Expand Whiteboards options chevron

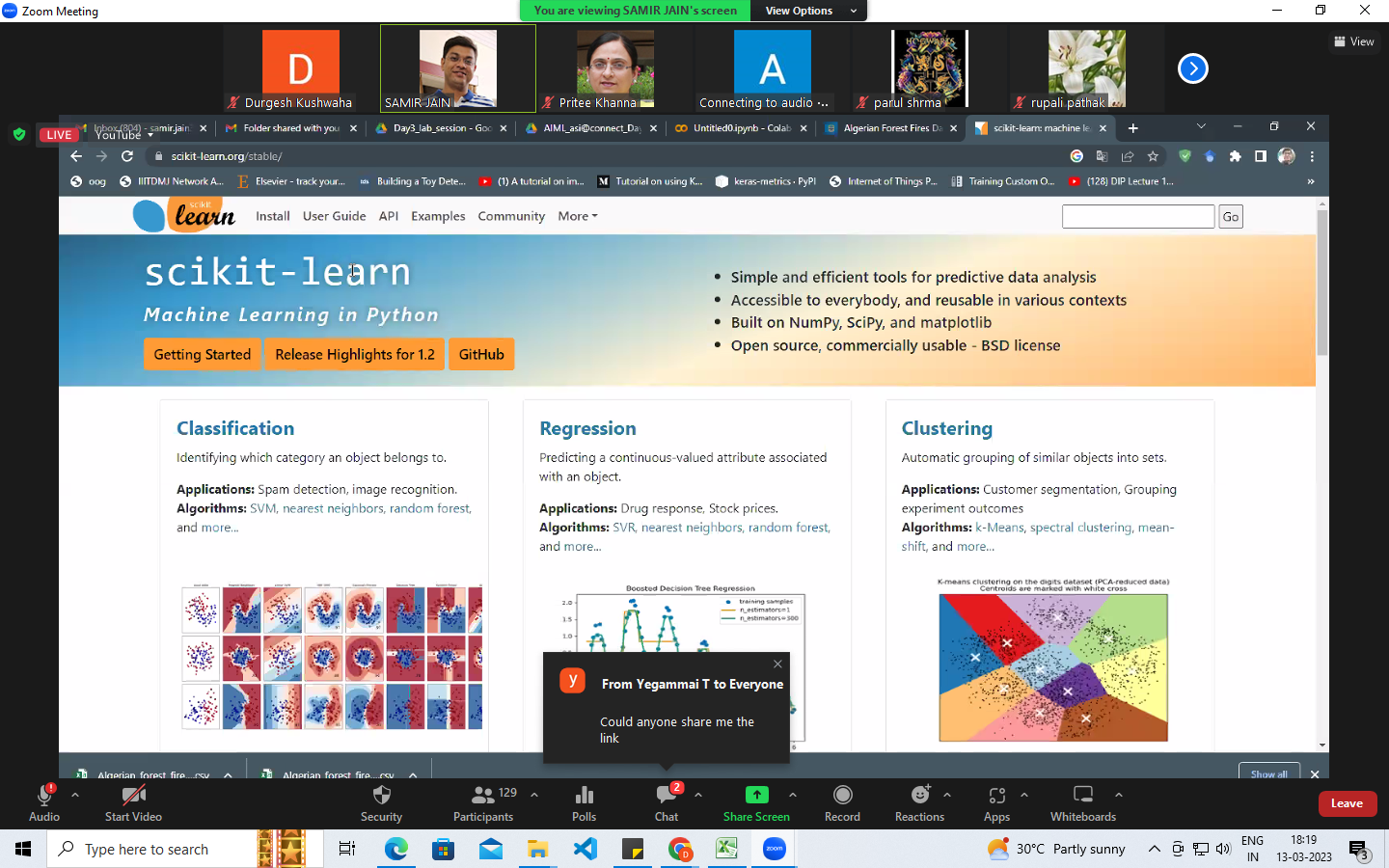(1119, 796)
